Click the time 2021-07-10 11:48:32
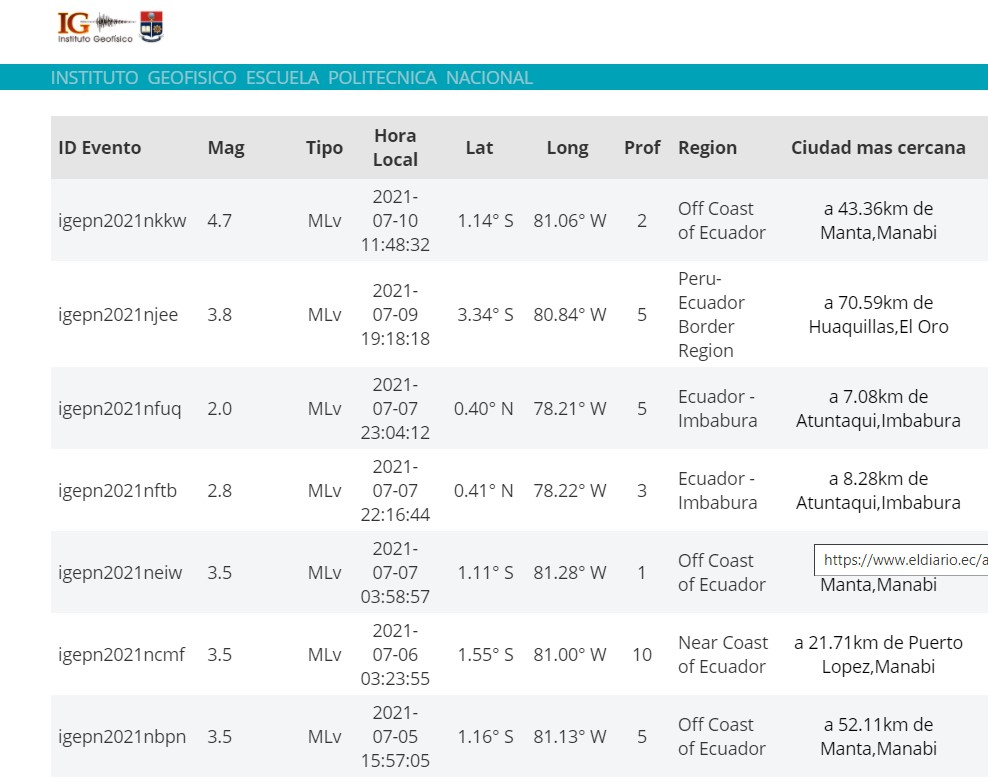988x782 pixels. coord(395,221)
